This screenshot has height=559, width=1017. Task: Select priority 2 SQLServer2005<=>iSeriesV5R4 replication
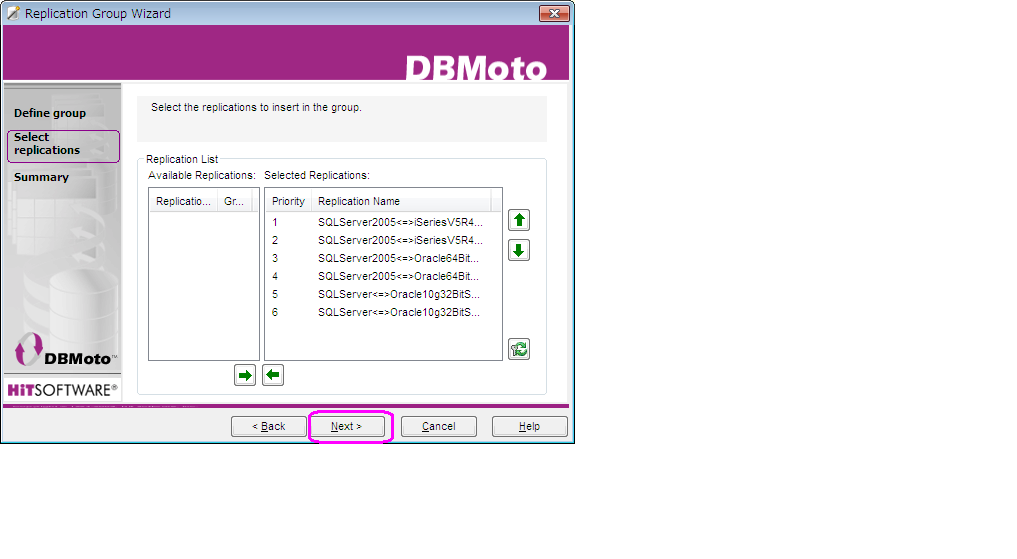(x=383, y=240)
